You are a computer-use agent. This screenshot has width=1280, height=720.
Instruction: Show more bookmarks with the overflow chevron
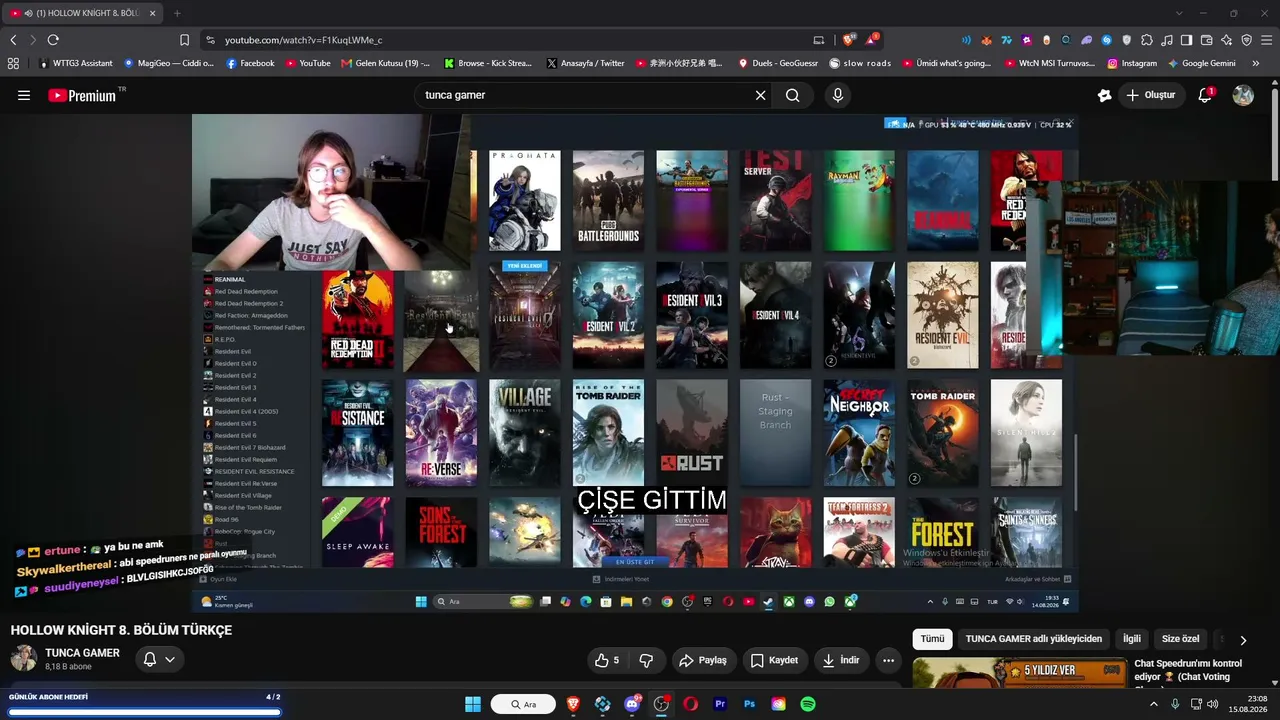(x=1256, y=63)
